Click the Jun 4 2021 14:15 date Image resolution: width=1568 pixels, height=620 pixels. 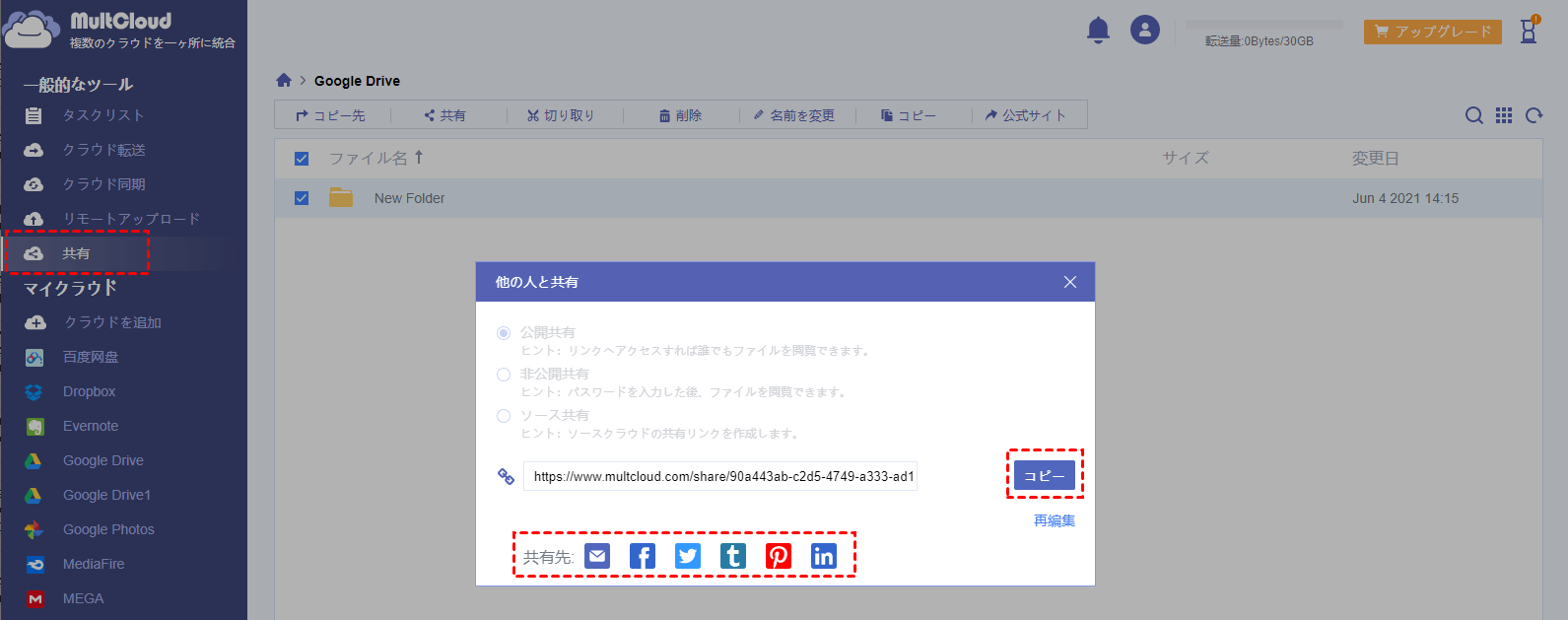1405,198
